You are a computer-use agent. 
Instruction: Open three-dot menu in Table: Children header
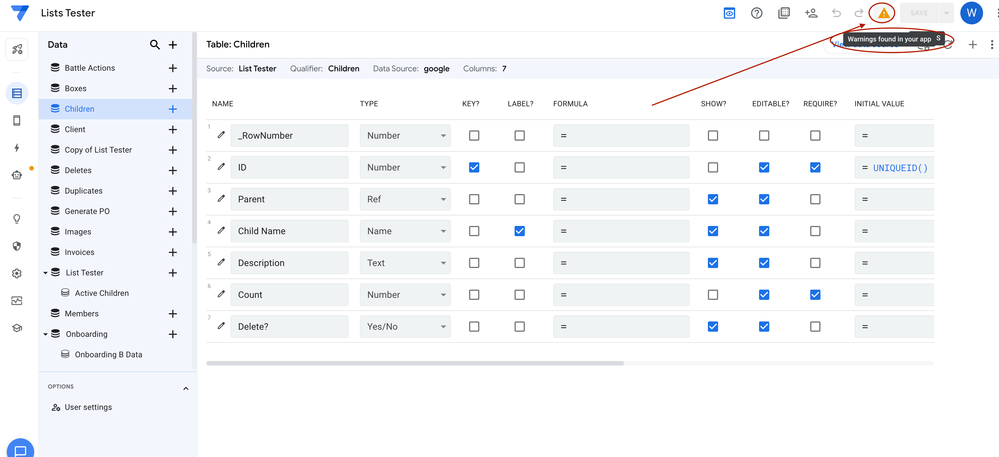pos(992,45)
